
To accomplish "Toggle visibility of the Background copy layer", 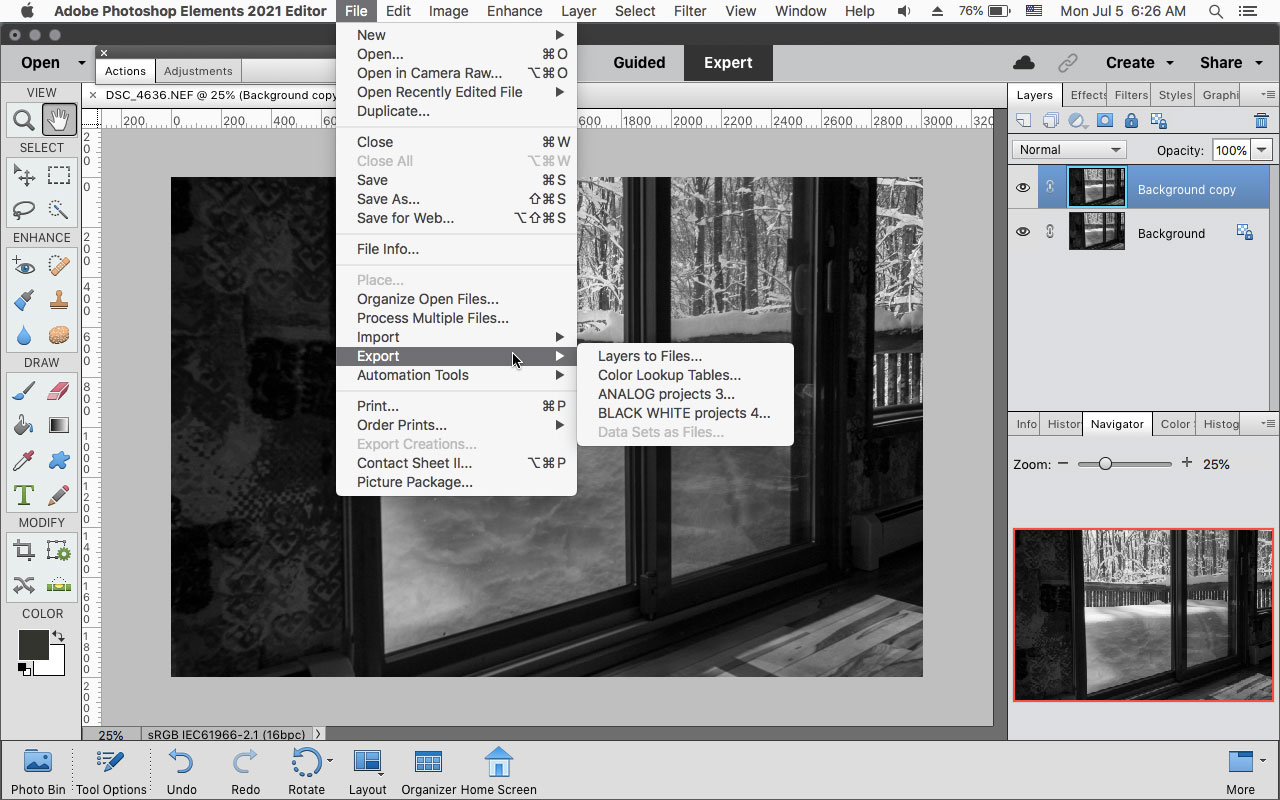I will 1023,187.
